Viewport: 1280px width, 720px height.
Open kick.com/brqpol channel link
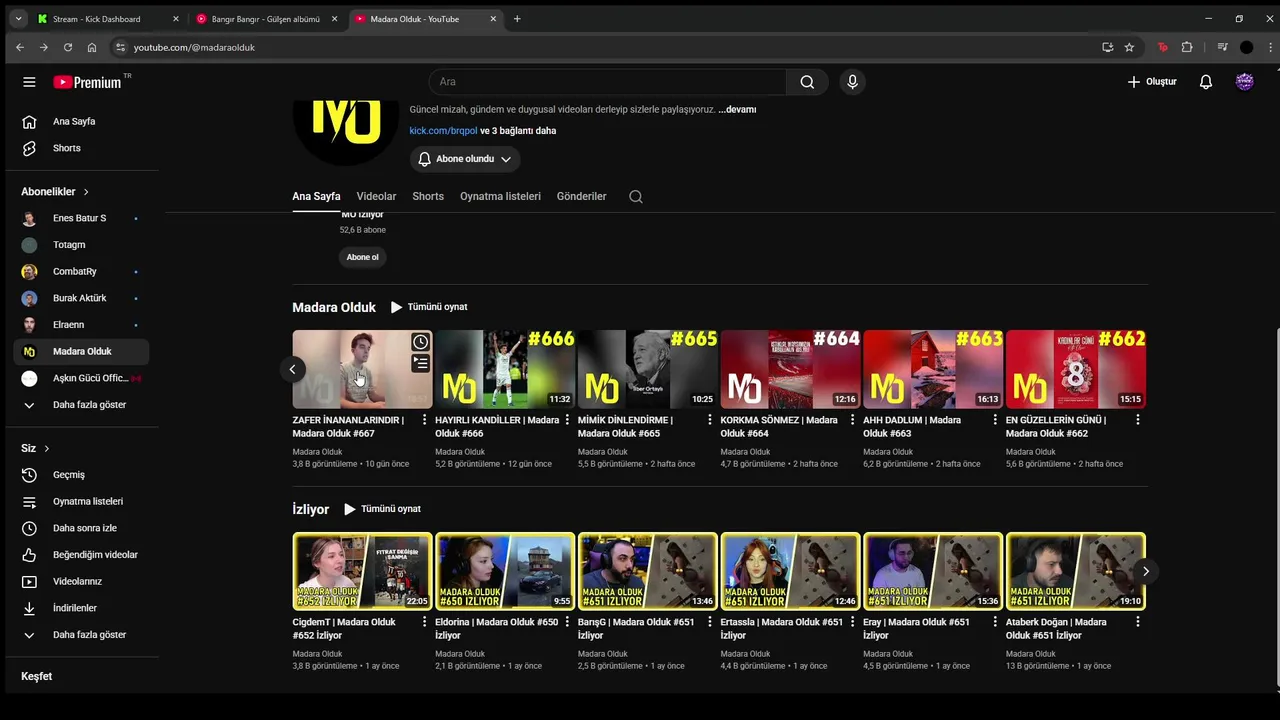click(x=443, y=131)
